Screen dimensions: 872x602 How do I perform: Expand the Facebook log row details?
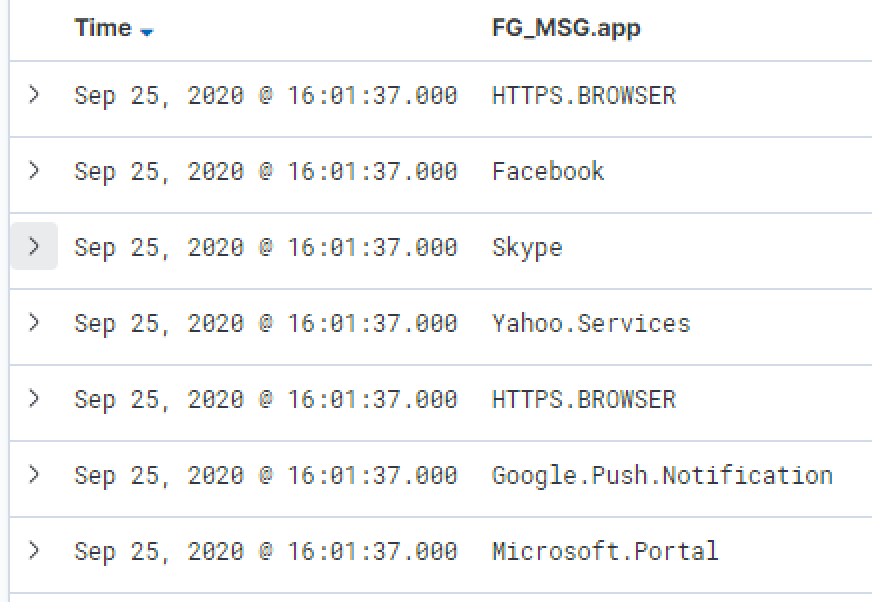(34, 170)
